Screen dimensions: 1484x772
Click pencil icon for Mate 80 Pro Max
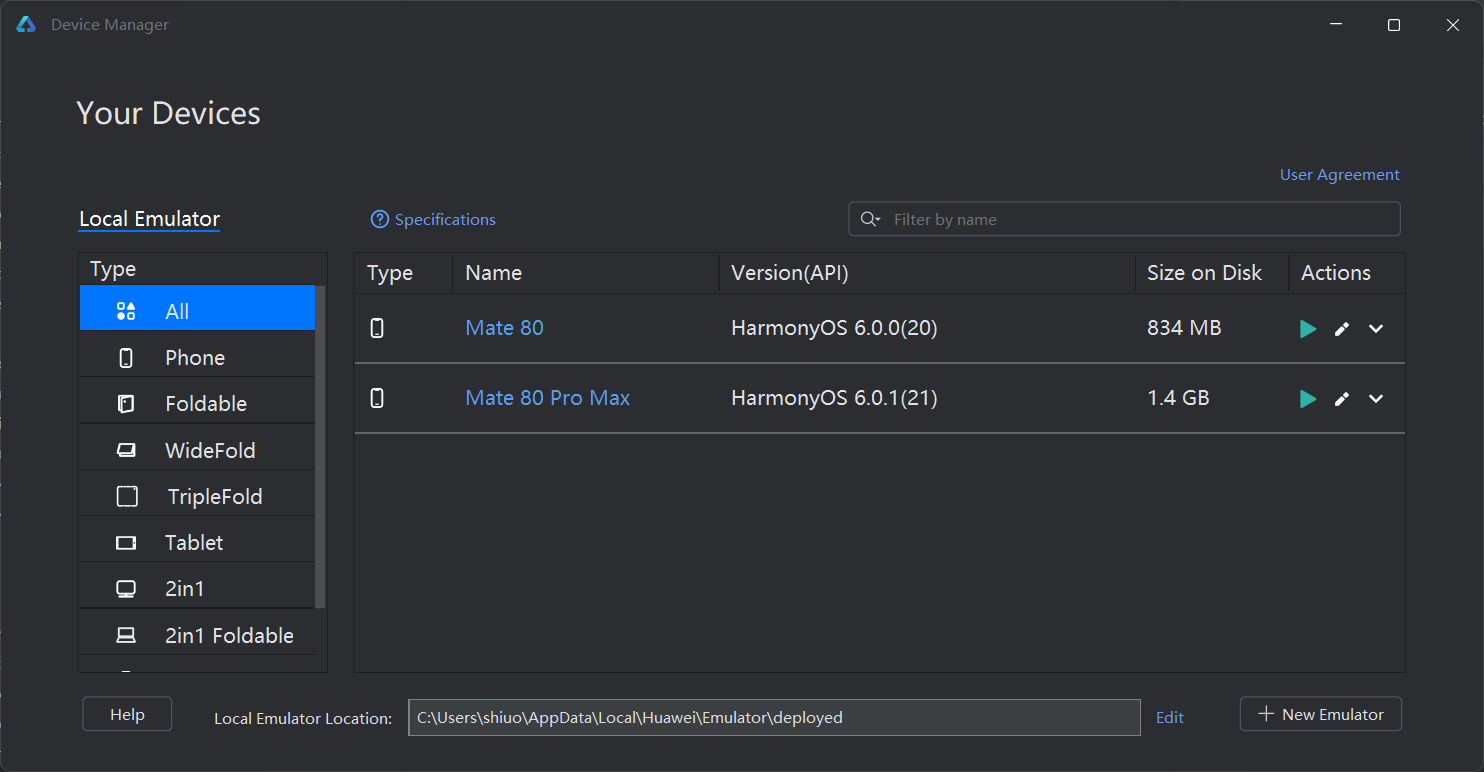point(1342,399)
